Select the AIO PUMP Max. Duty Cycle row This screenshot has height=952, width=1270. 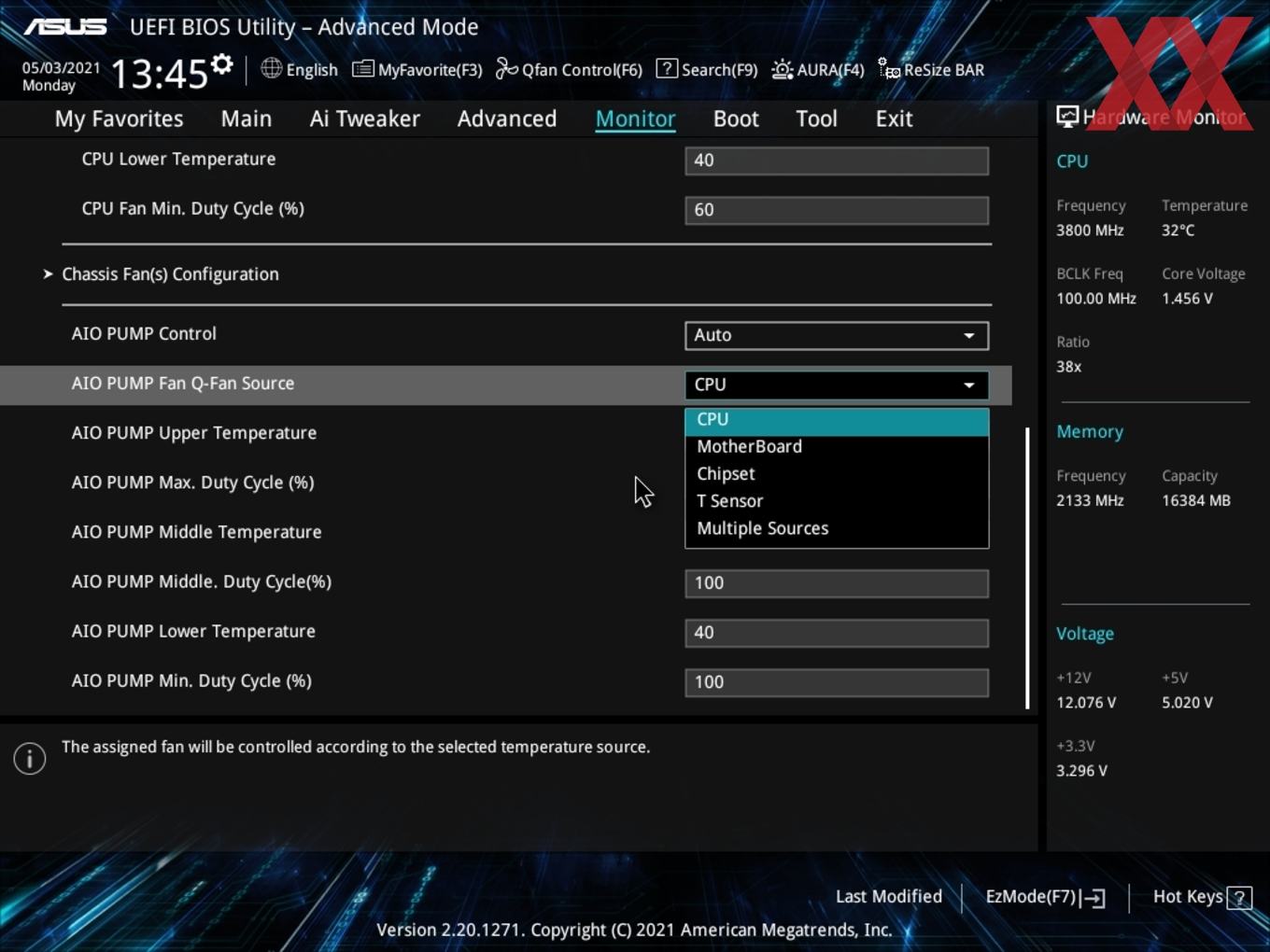[x=192, y=483]
